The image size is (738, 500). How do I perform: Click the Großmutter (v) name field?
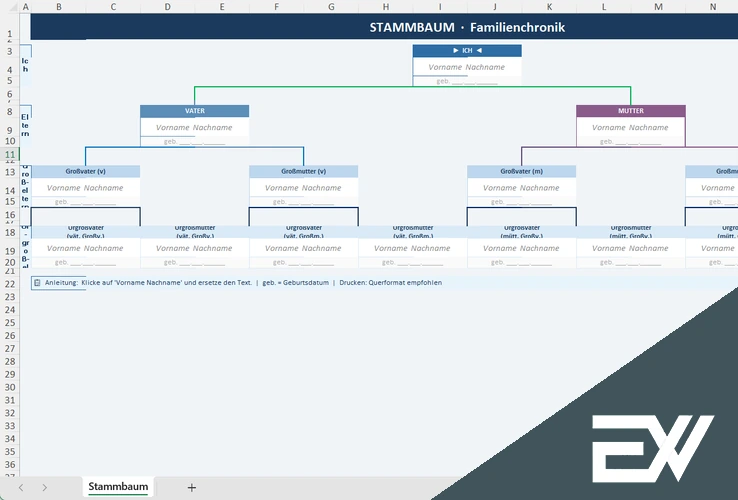click(303, 188)
